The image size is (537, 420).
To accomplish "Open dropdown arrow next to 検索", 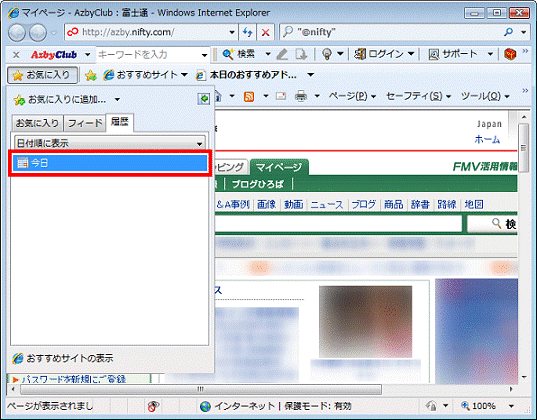I will 268,54.
